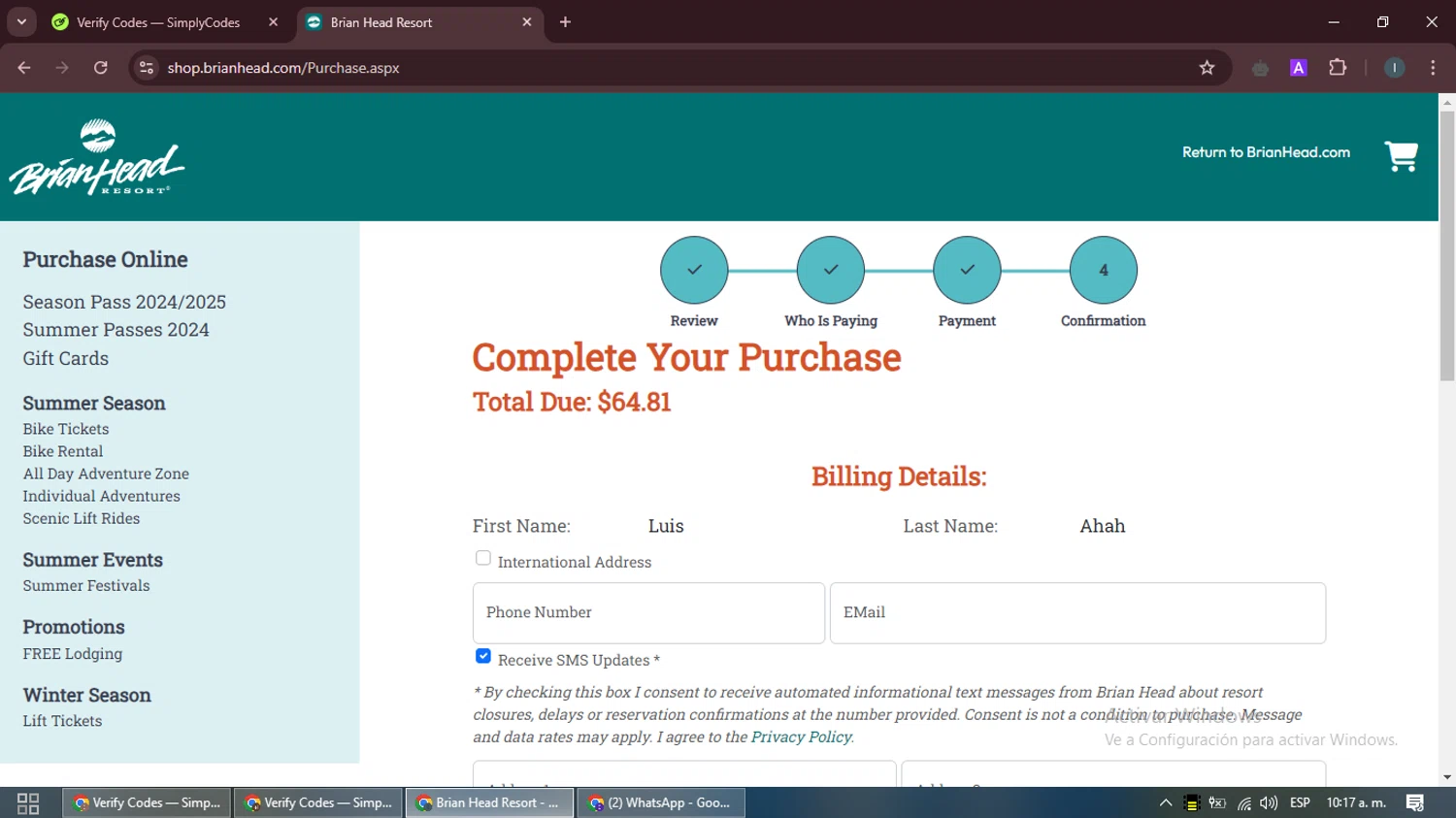1456x818 pixels.
Task: Open the FREE Lodging promotion
Action: 73,653
